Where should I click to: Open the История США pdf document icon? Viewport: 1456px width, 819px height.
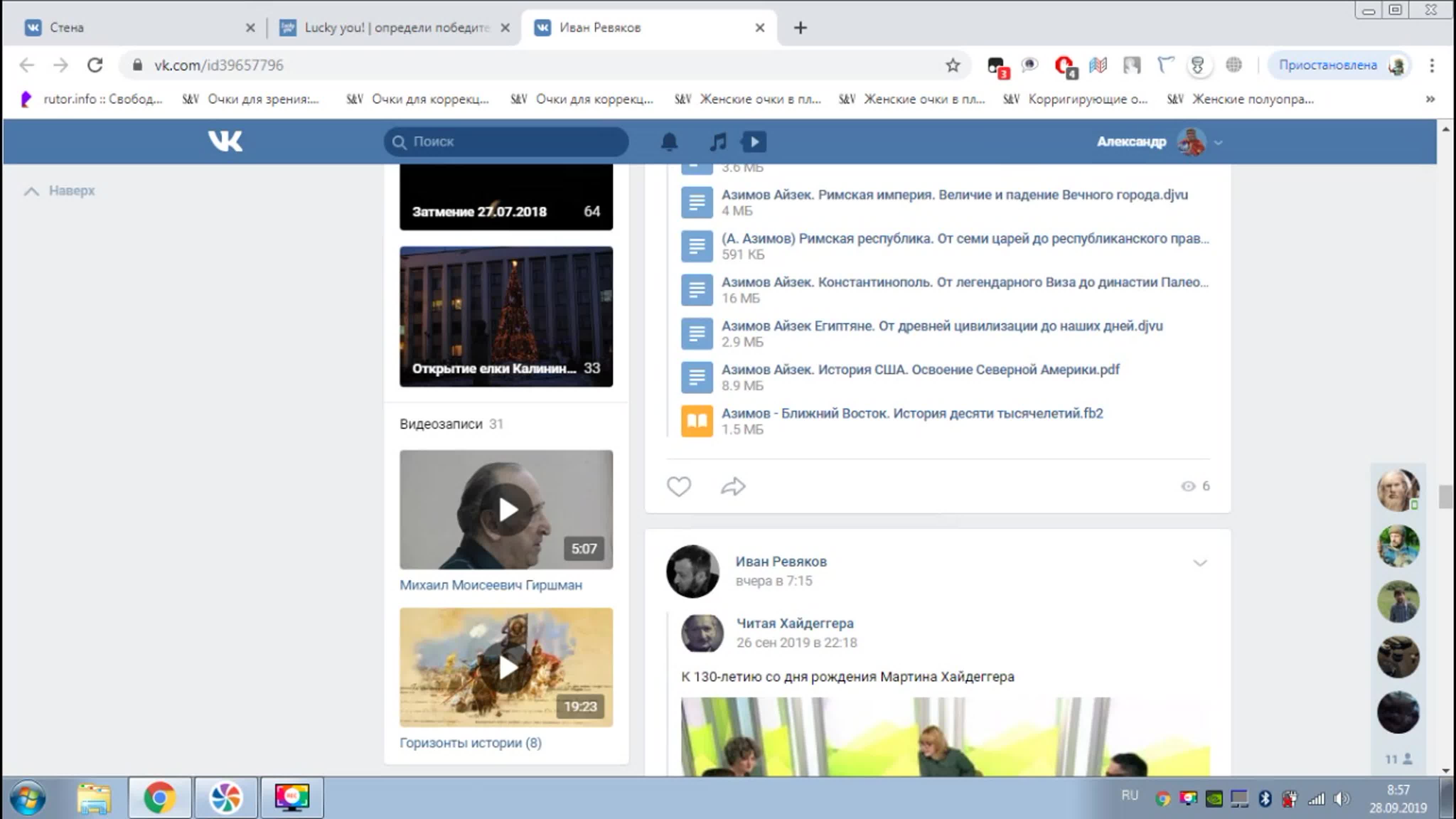[x=696, y=377]
